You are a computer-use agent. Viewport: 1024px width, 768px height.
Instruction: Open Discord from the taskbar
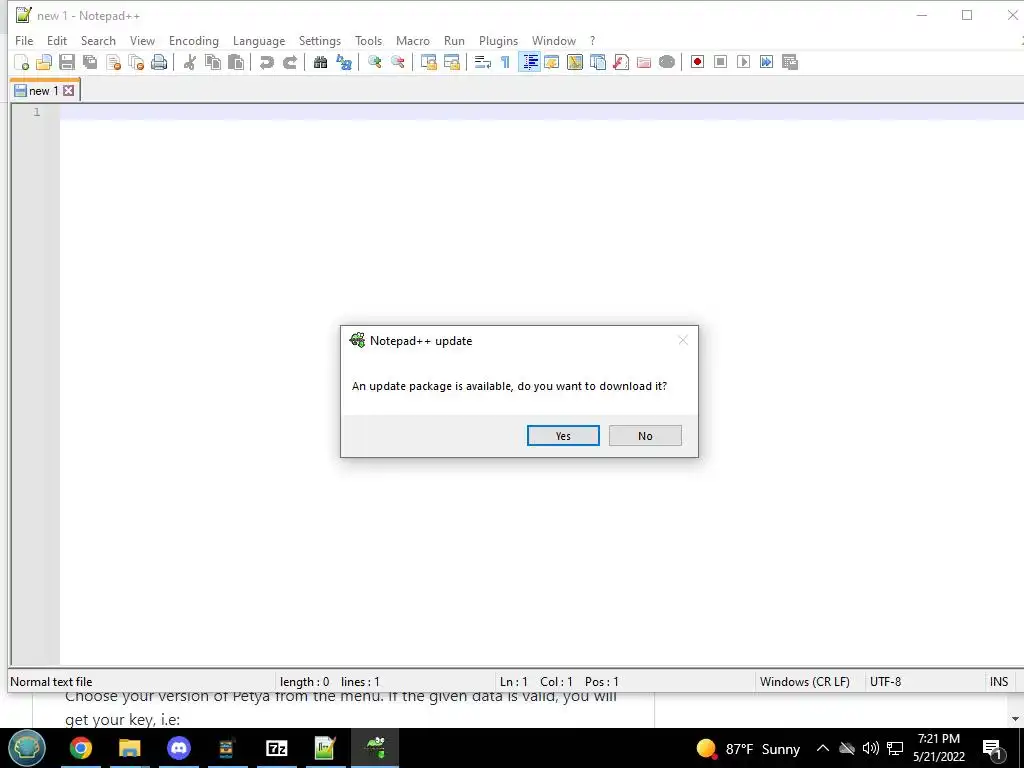[179, 748]
